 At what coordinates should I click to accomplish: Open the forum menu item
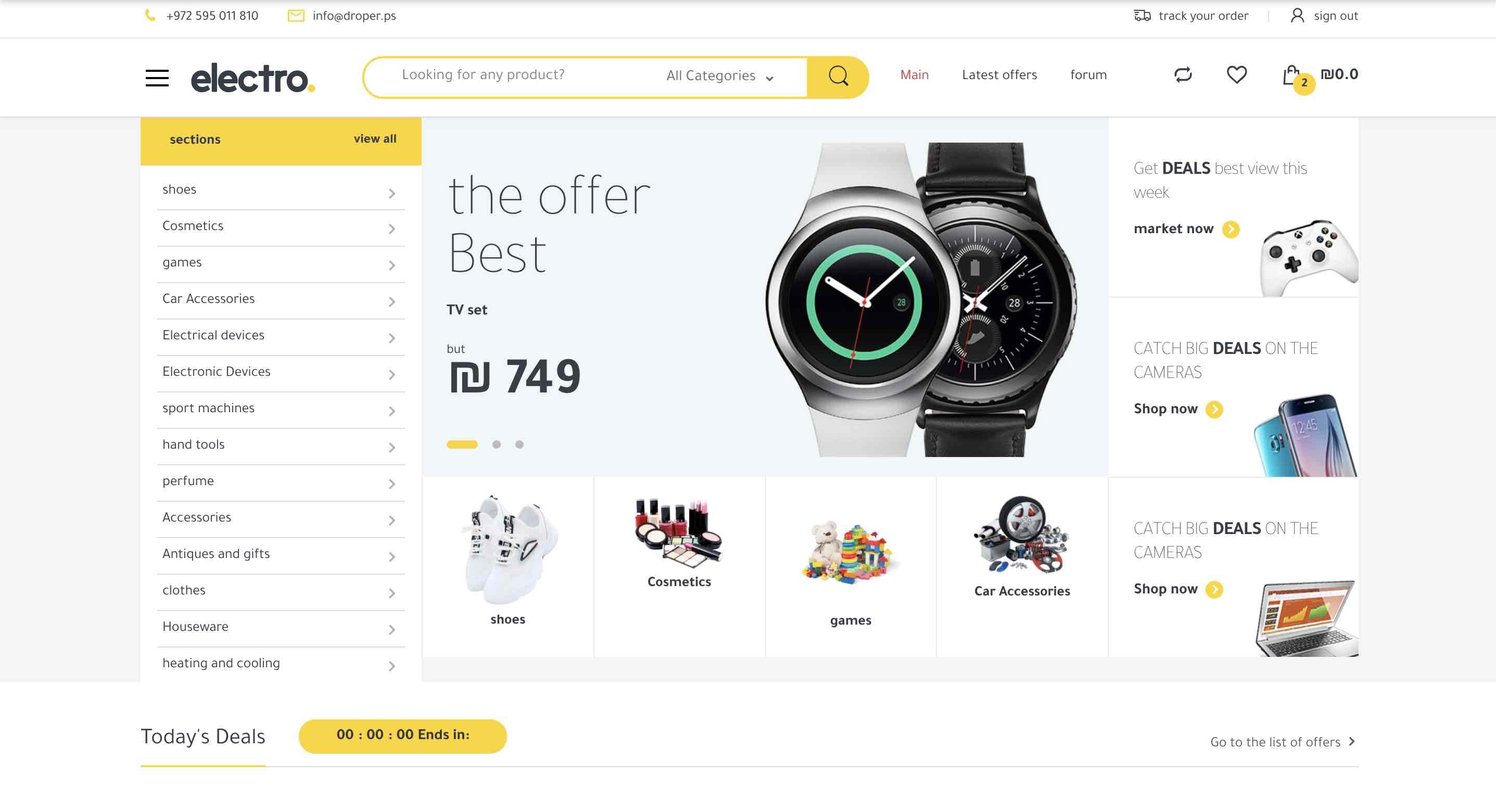pyautogui.click(x=1088, y=75)
